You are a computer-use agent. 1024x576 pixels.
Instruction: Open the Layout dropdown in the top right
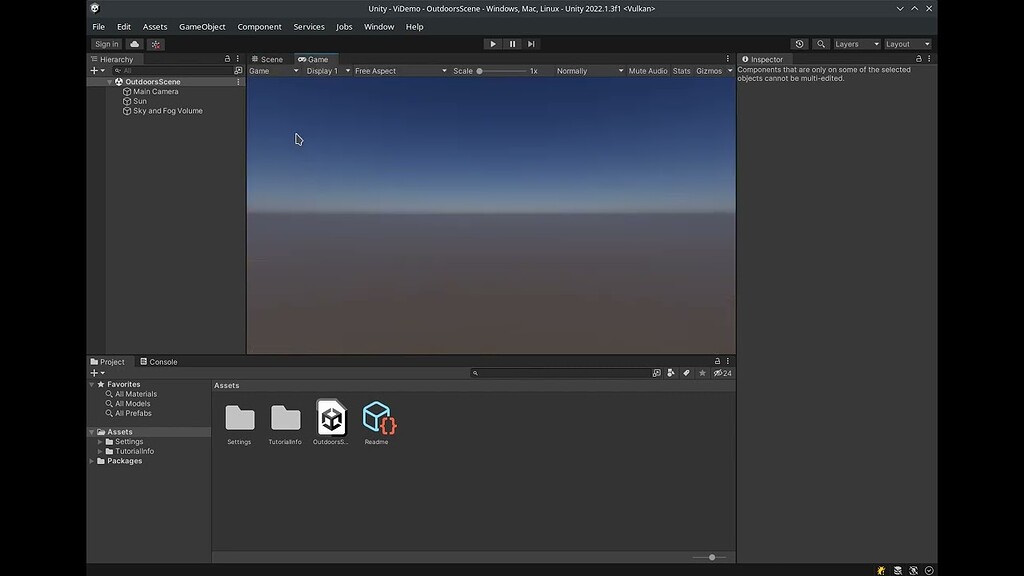(905, 43)
